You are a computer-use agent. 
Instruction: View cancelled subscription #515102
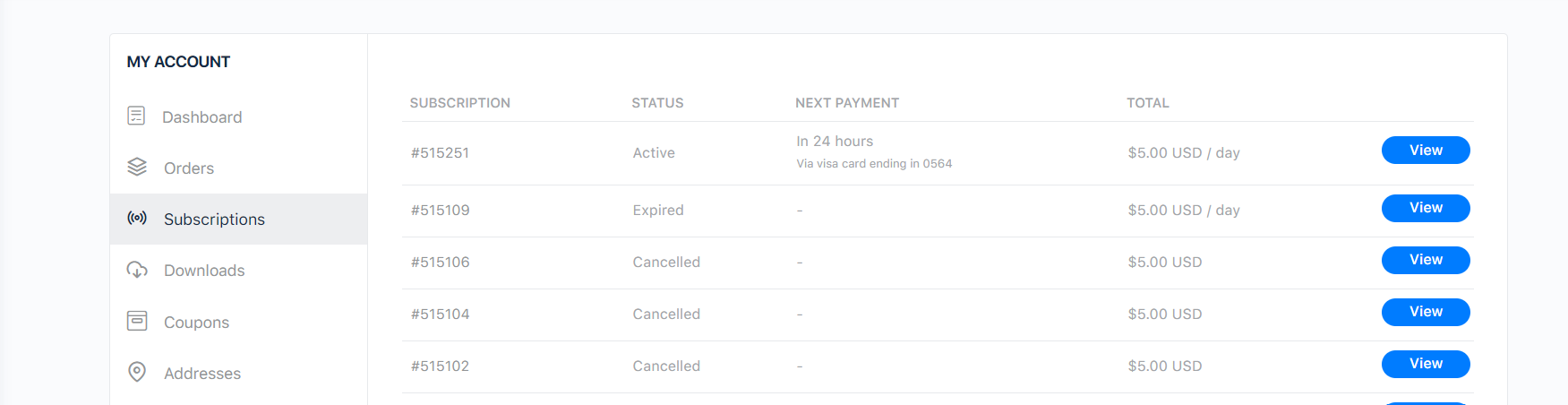1425,364
